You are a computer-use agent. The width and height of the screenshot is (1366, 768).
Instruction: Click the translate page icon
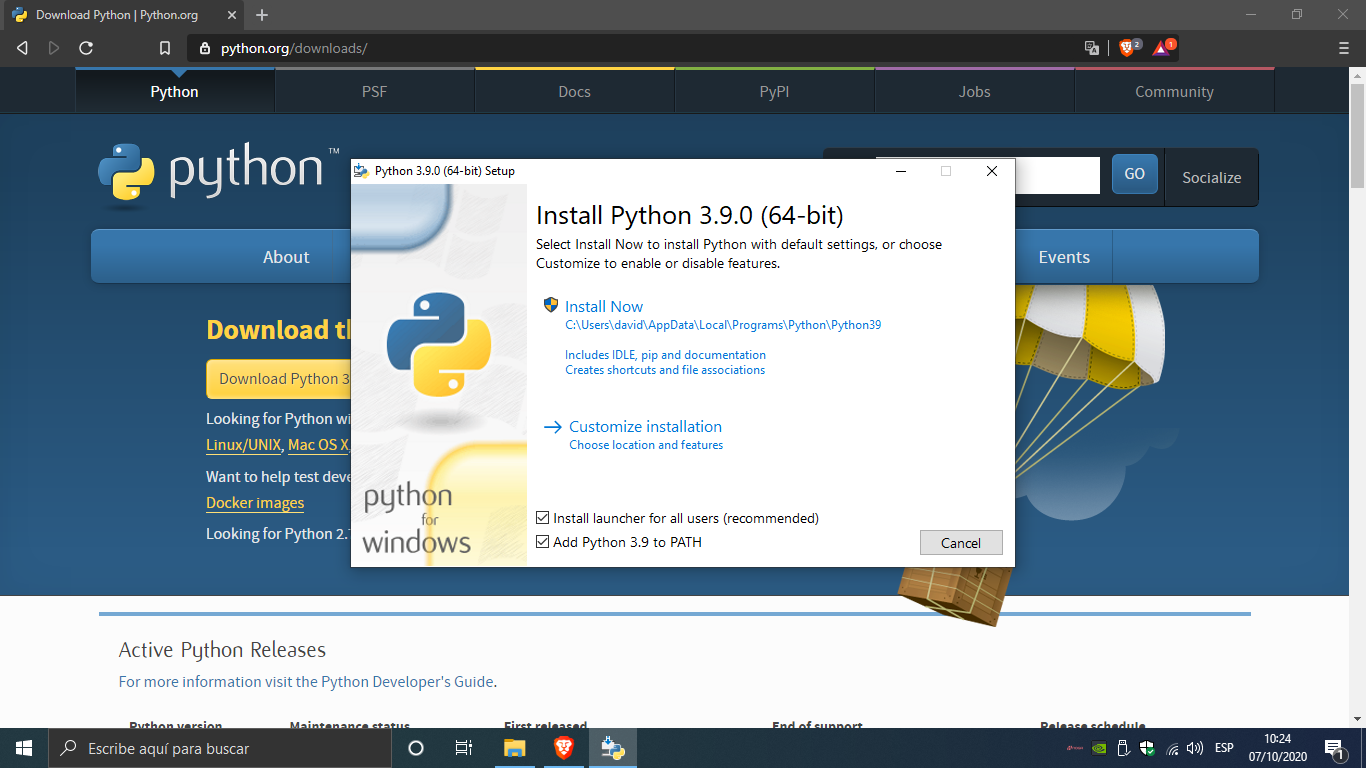coord(1092,48)
